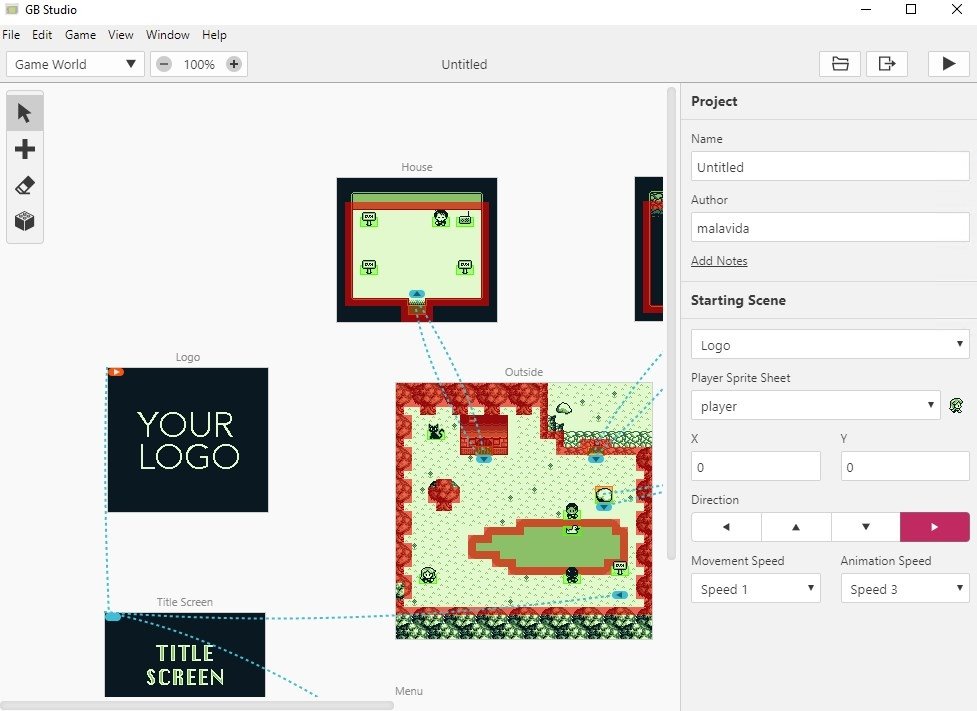This screenshot has width=977, height=711.
Task: Set direction to left
Action: coord(726,527)
